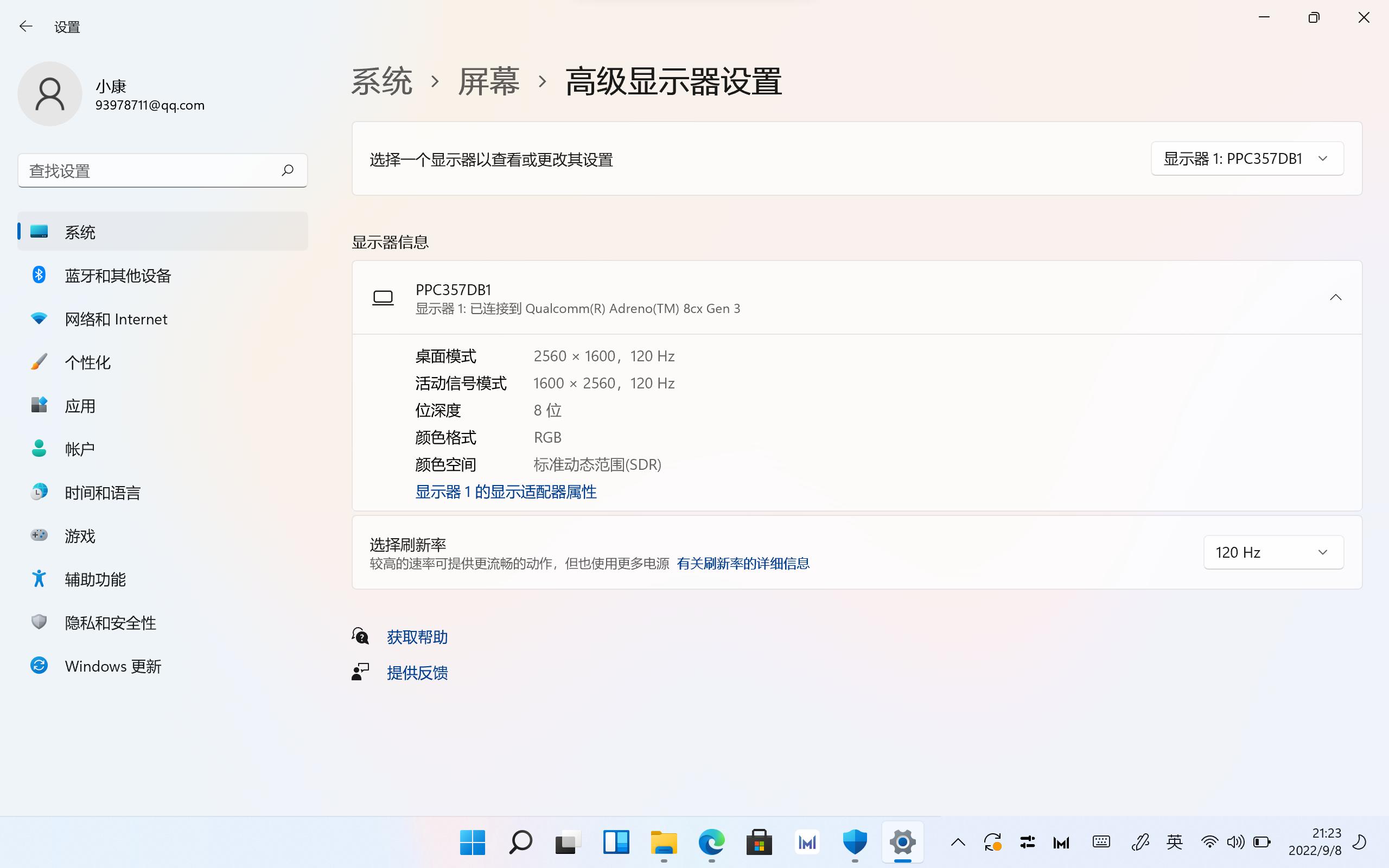
Task: Select Windows 更新 in the sidebar
Action: click(112, 666)
